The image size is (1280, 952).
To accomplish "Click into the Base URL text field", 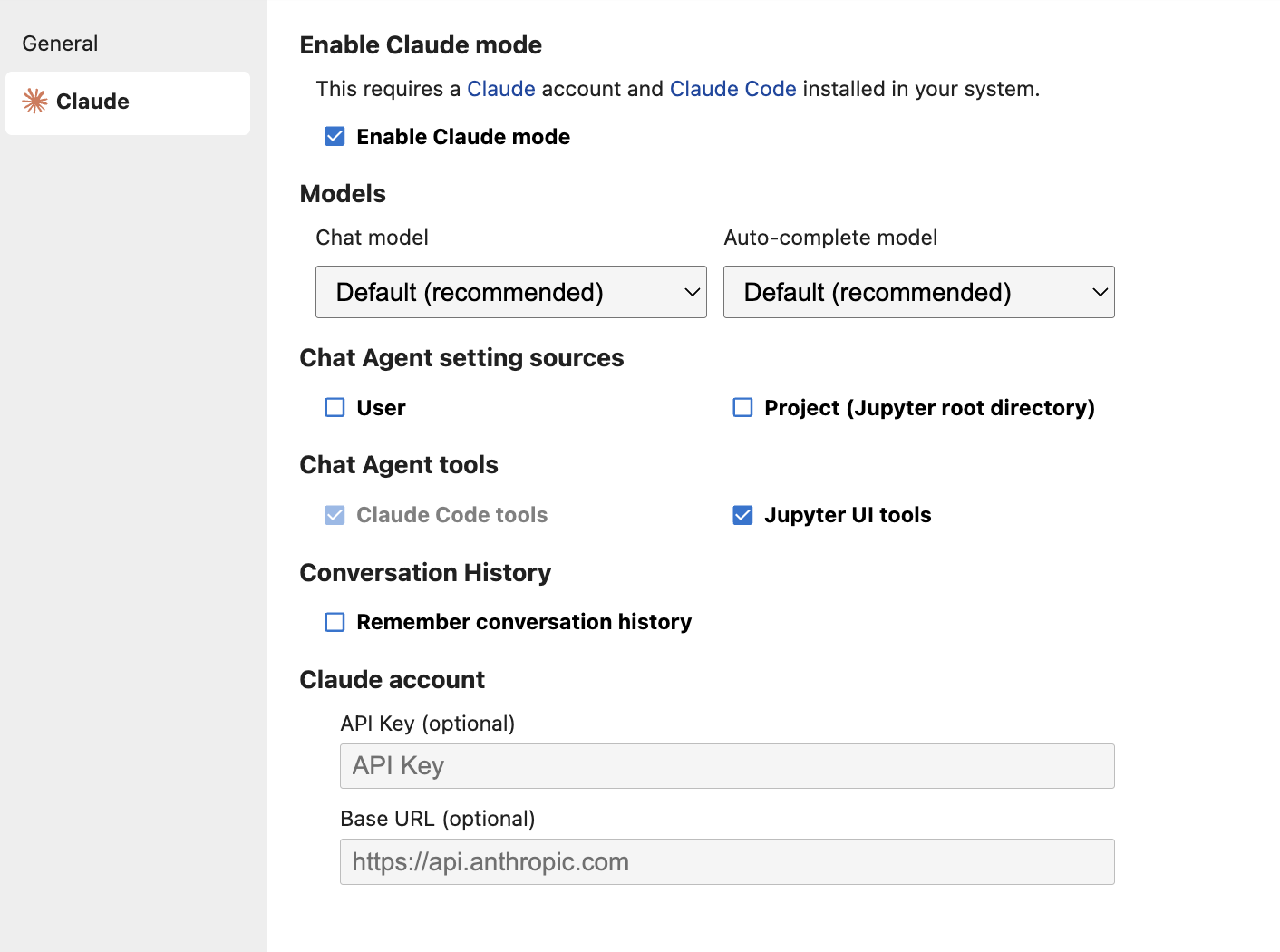I will (x=726, y=861).
